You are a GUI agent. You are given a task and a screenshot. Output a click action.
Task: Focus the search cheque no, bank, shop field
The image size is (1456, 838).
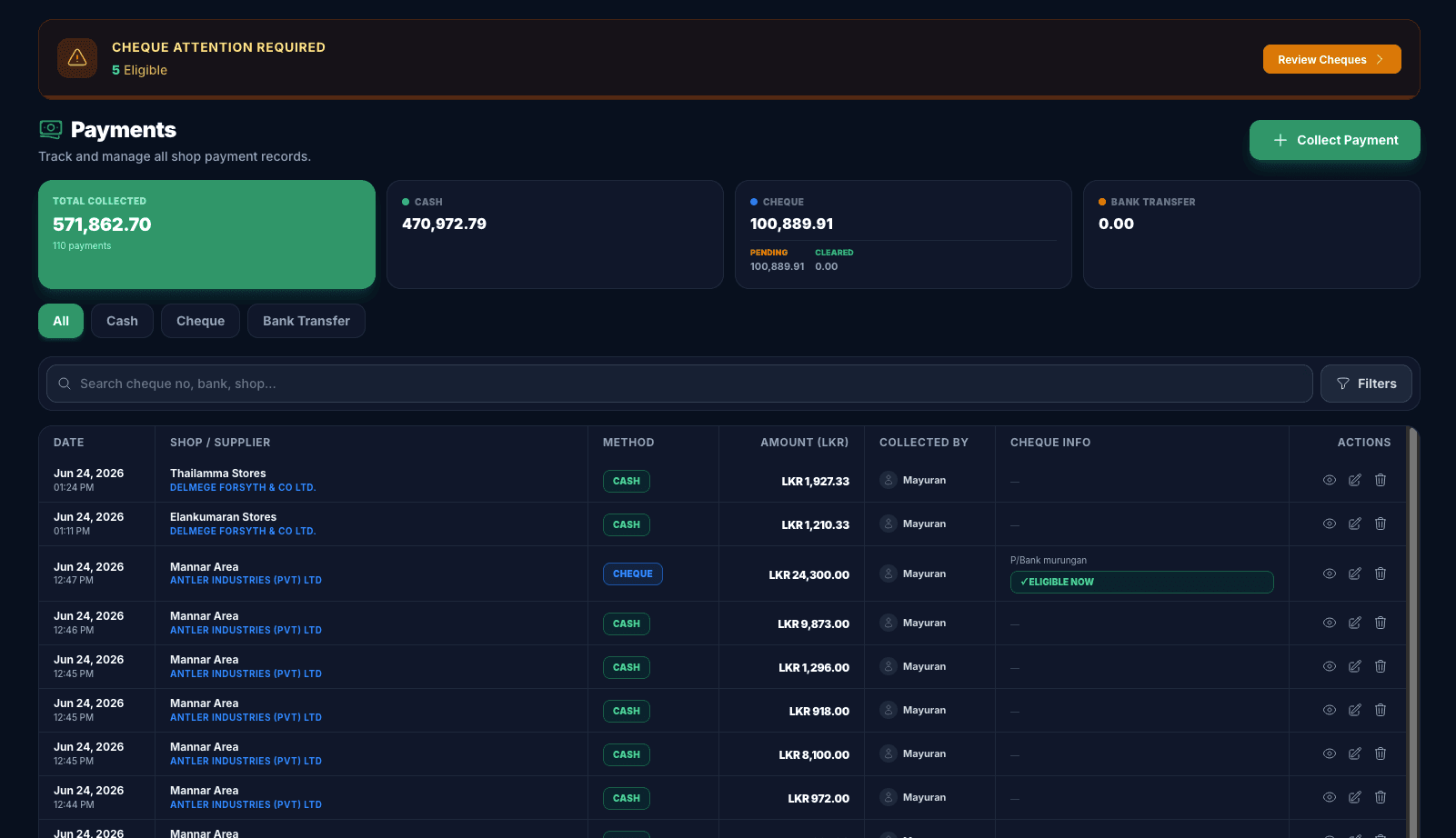coord(679,384)
